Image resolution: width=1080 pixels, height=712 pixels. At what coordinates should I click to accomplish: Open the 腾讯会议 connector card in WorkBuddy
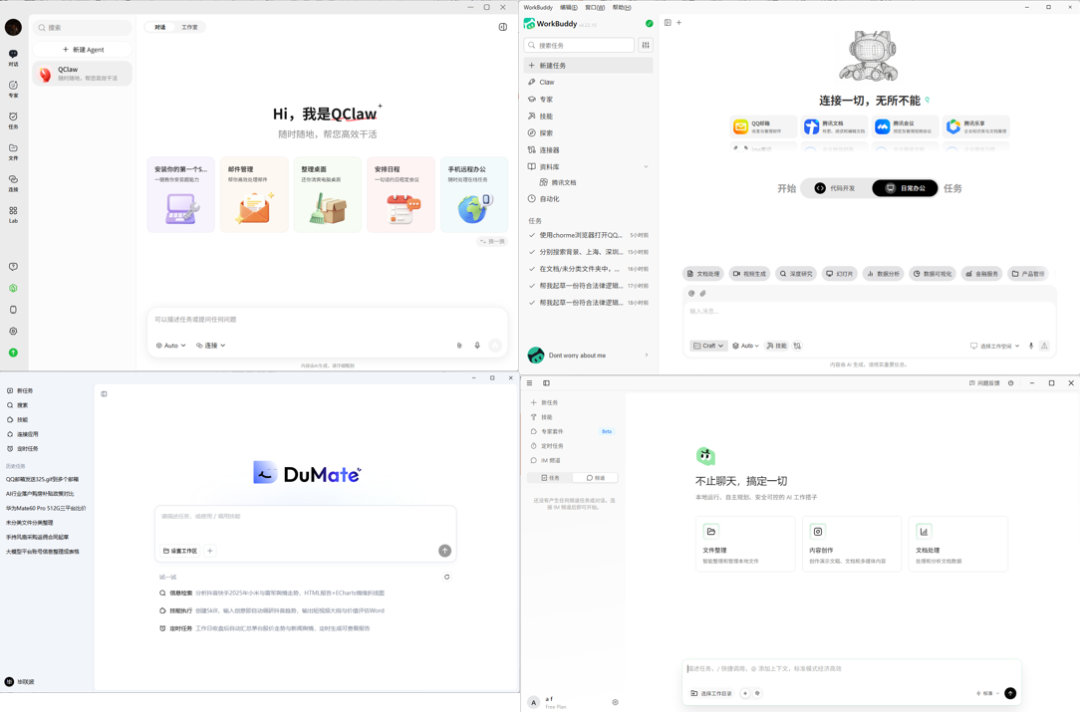[905, 127]
